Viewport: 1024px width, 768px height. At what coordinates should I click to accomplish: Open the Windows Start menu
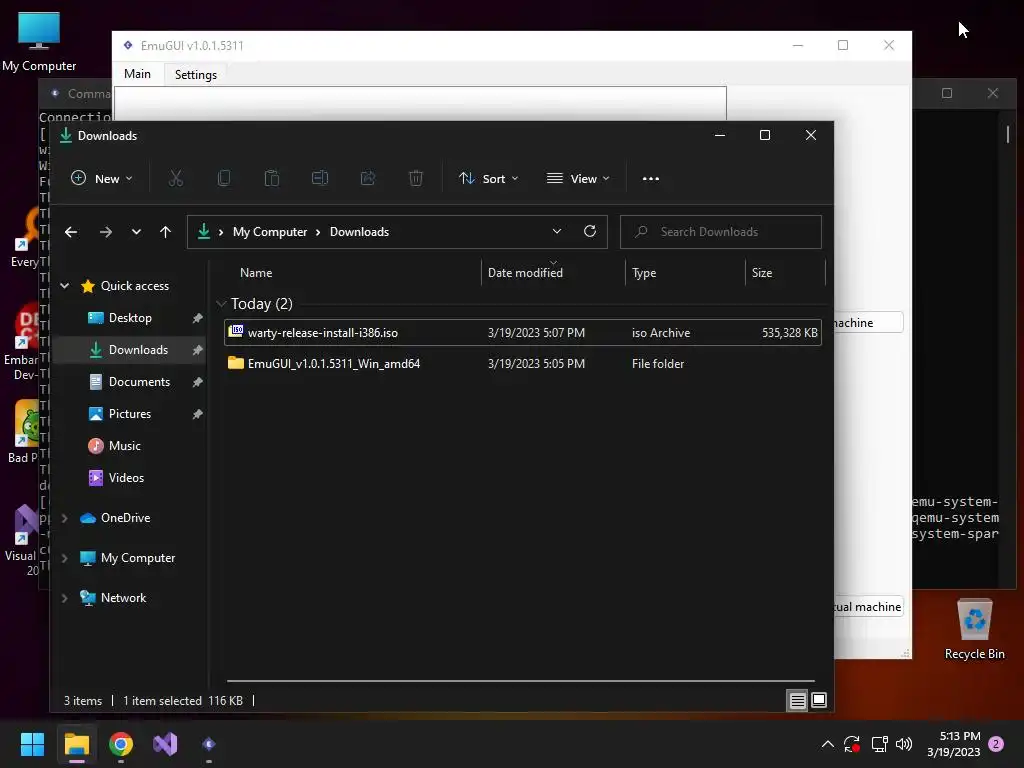pyautogui.click(x=33, y=744)
